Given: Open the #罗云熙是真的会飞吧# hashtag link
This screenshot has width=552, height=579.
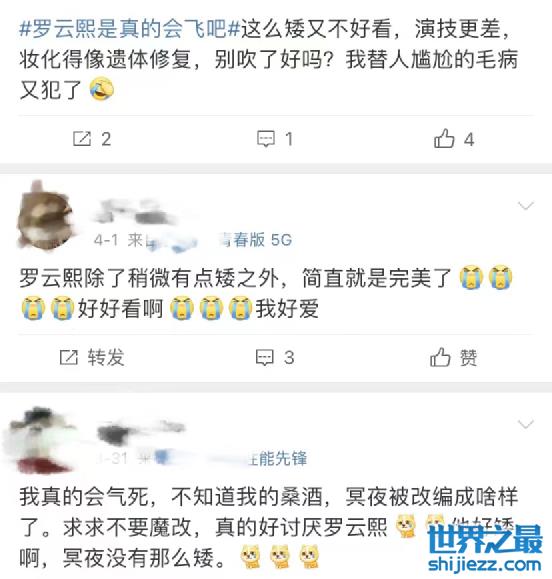Looking at the screenshot, I should [x=130, y=28].
